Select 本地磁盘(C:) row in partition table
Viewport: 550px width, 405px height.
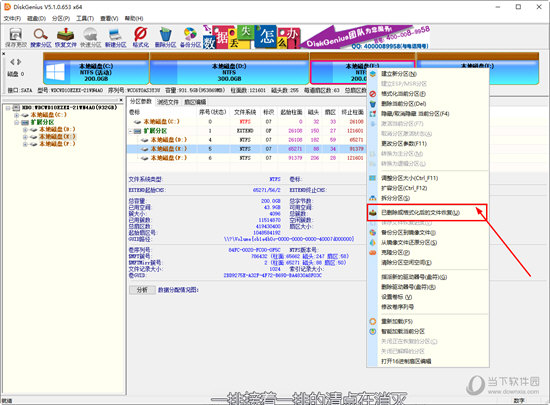246,122
